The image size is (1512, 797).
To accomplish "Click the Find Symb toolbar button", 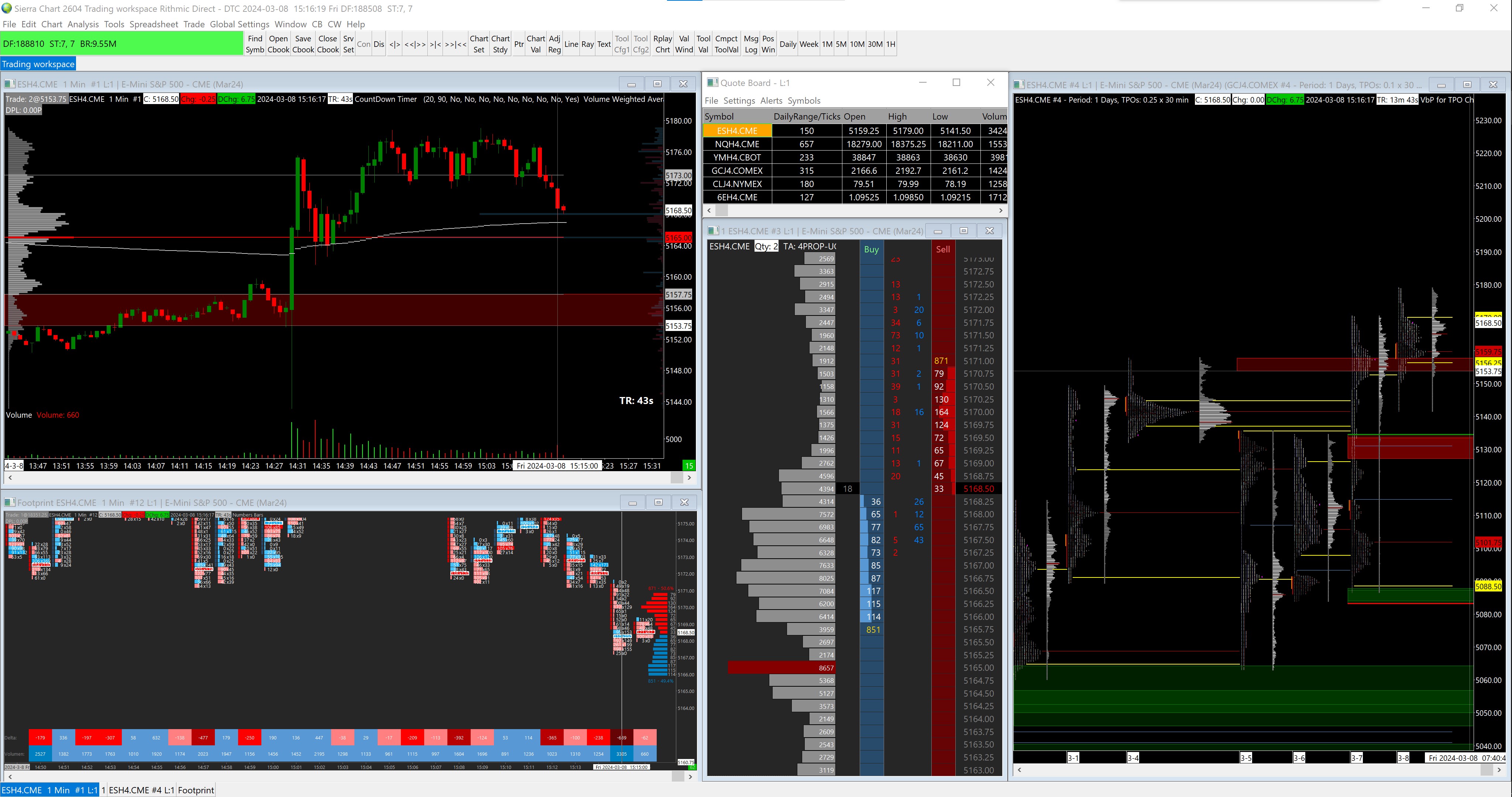I will click(x=255, y=44).
